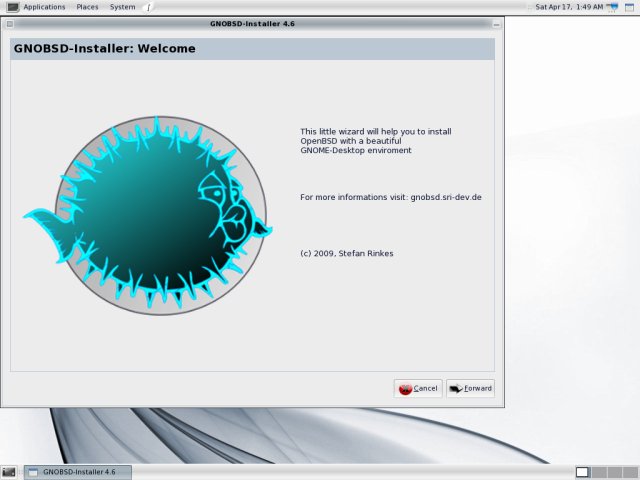Viewport: 640px width, 480px height.
Task: Click the 'GNOBSD-Installer: Welcome' heading
Action: [104, 49]
